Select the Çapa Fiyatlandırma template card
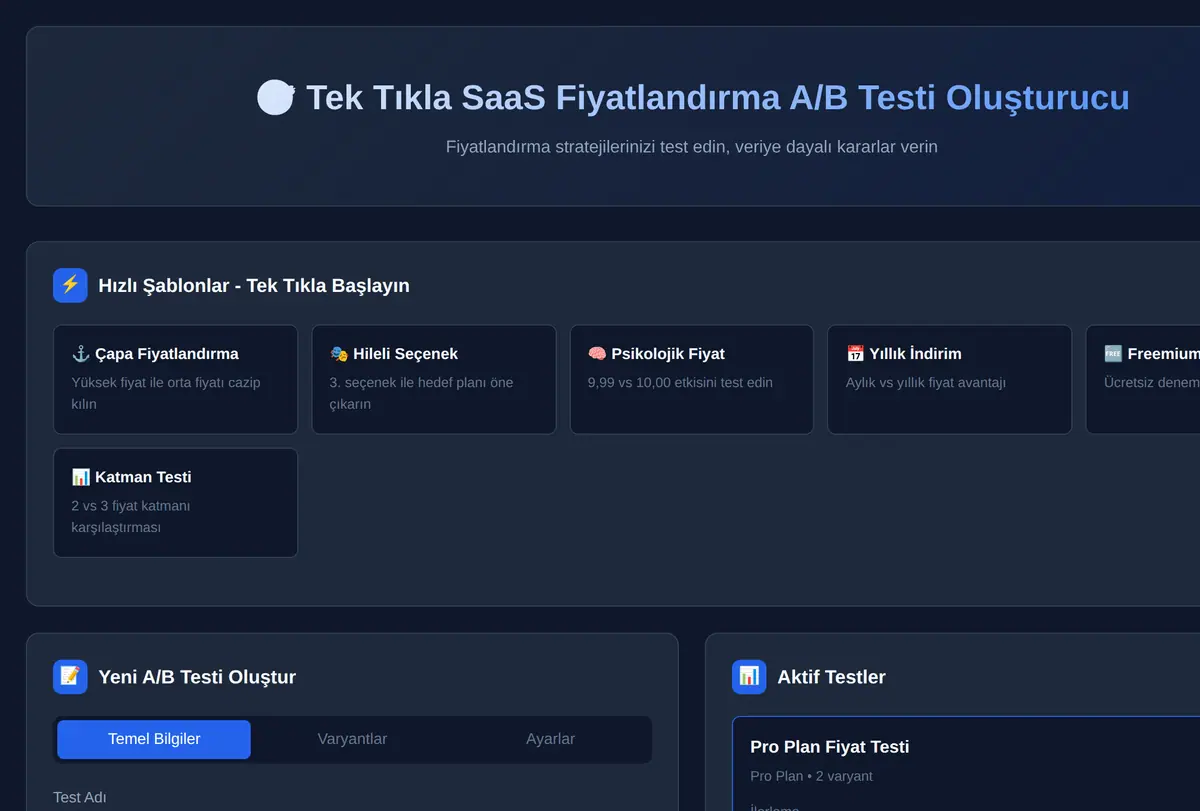Viewport: 1200px width, 811px height. pos(175,379)
